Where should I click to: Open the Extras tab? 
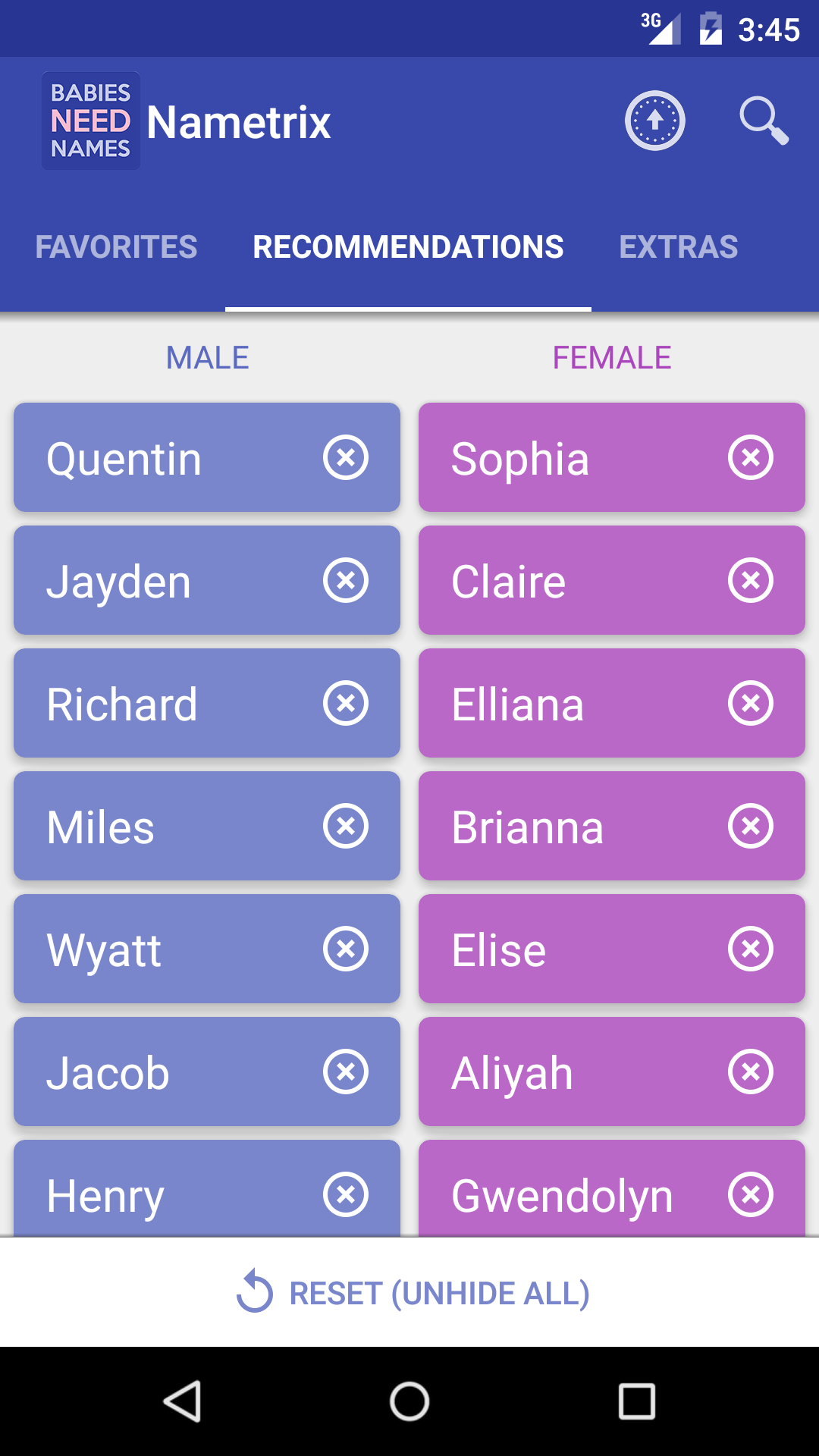point(678,247)
